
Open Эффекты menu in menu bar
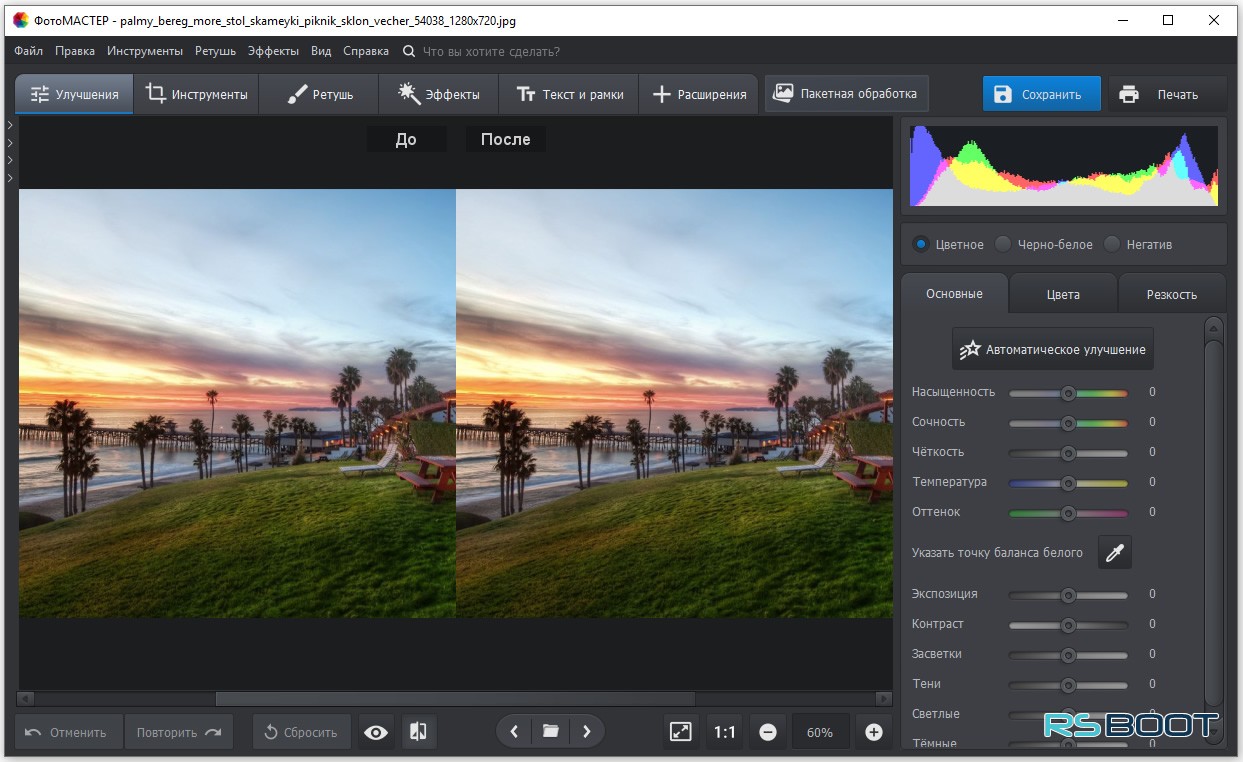(x=273, y=51)
